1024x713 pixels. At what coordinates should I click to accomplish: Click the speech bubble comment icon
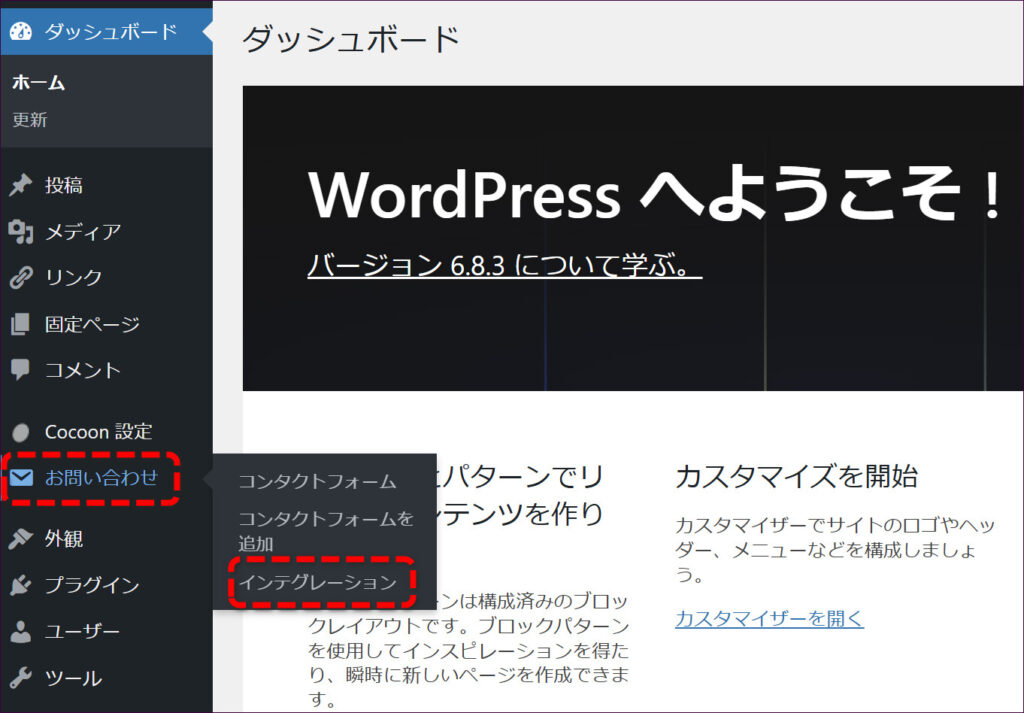[21, 370]
